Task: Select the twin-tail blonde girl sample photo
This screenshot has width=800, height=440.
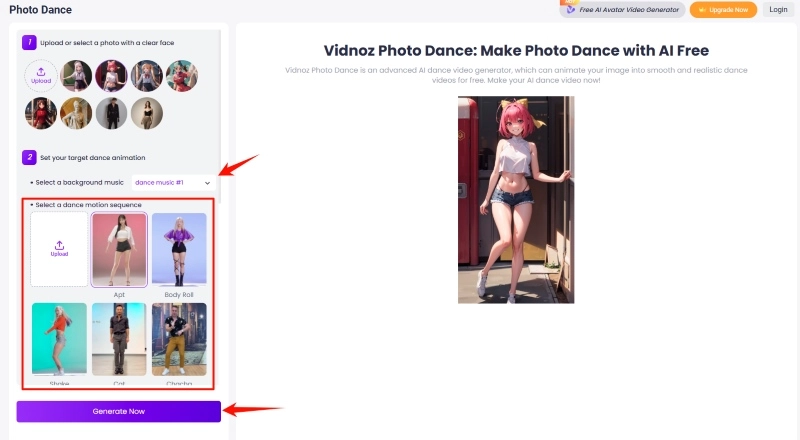Action: (146, 76)
